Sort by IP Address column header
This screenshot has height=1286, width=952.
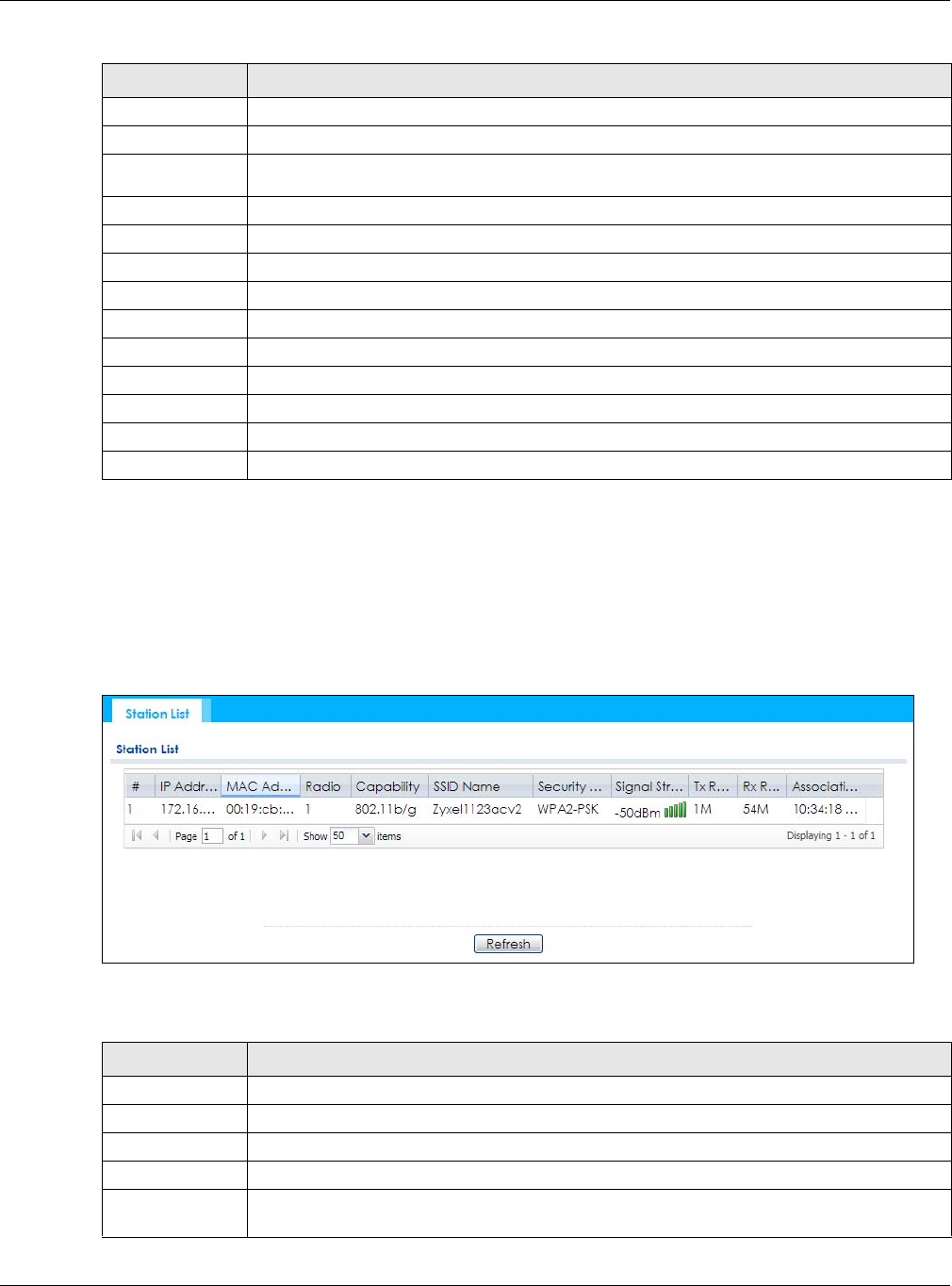[188, 786]
